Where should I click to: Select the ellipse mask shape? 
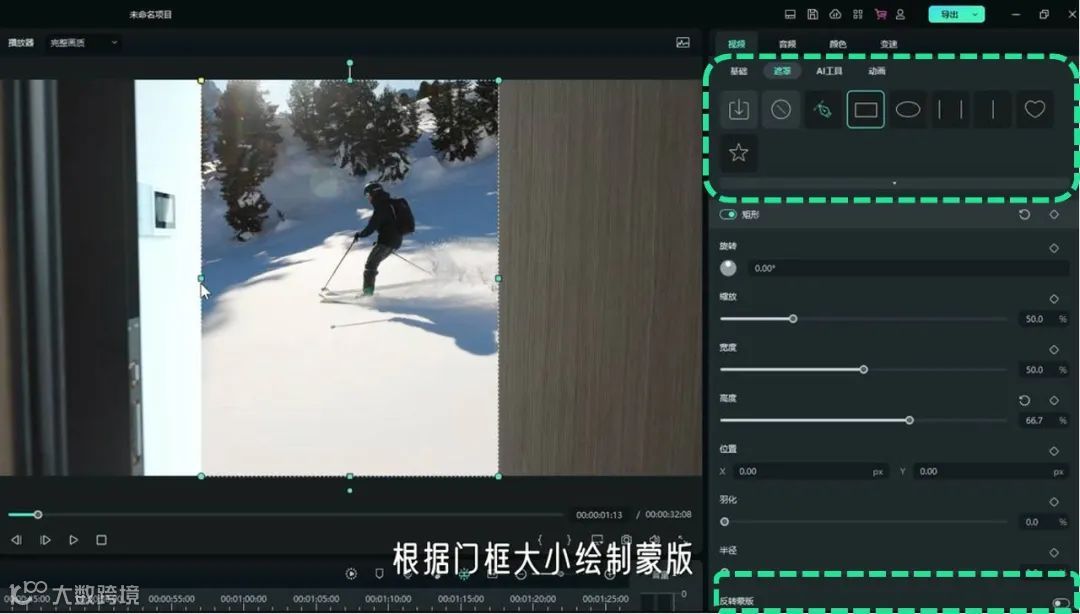pyautogui.click(x=908, y=109)
